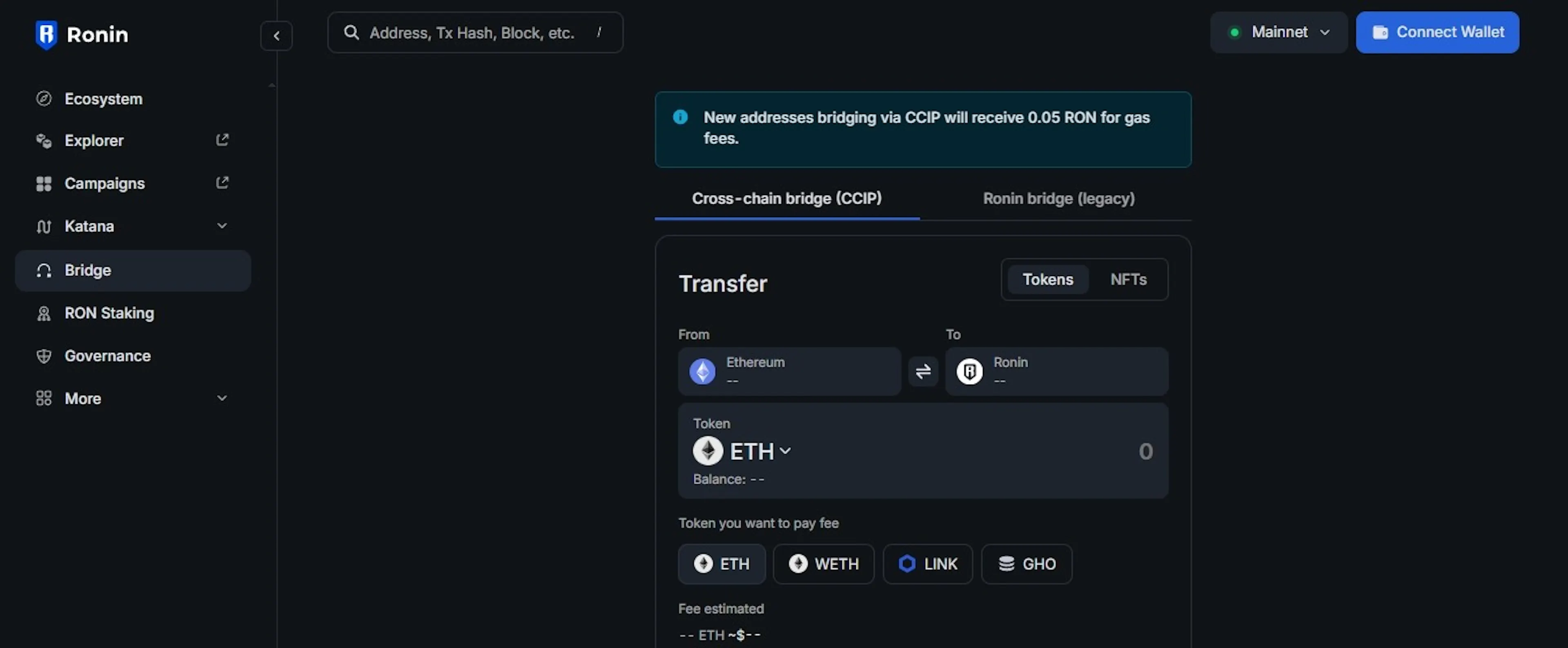Open Governance in the sidebar
The width and height of the screenshot is (1568, 648).
[x=133, y=356]
